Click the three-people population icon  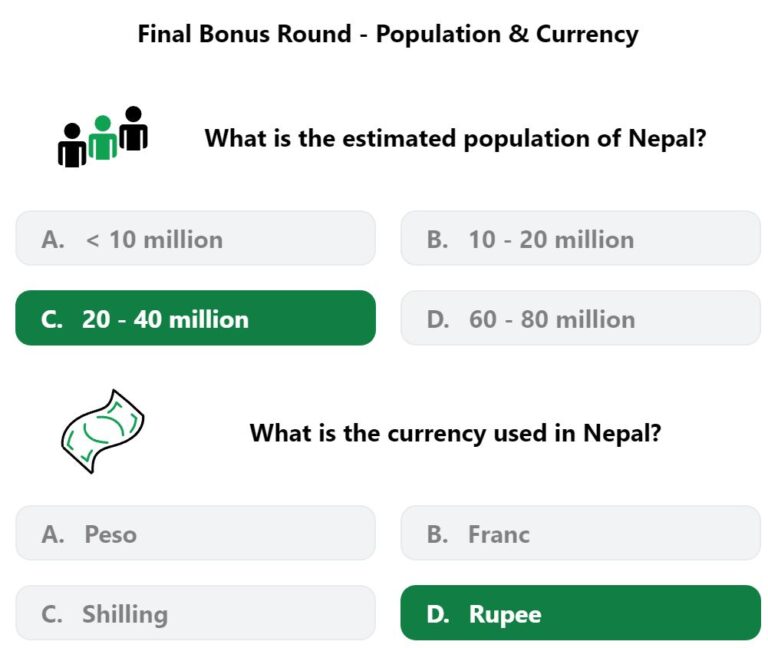point(103,137)
